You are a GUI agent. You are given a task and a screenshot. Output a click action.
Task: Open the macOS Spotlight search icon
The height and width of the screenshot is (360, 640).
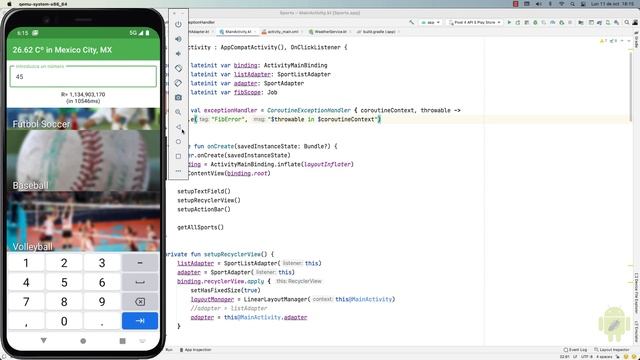(x=572, y=4)
